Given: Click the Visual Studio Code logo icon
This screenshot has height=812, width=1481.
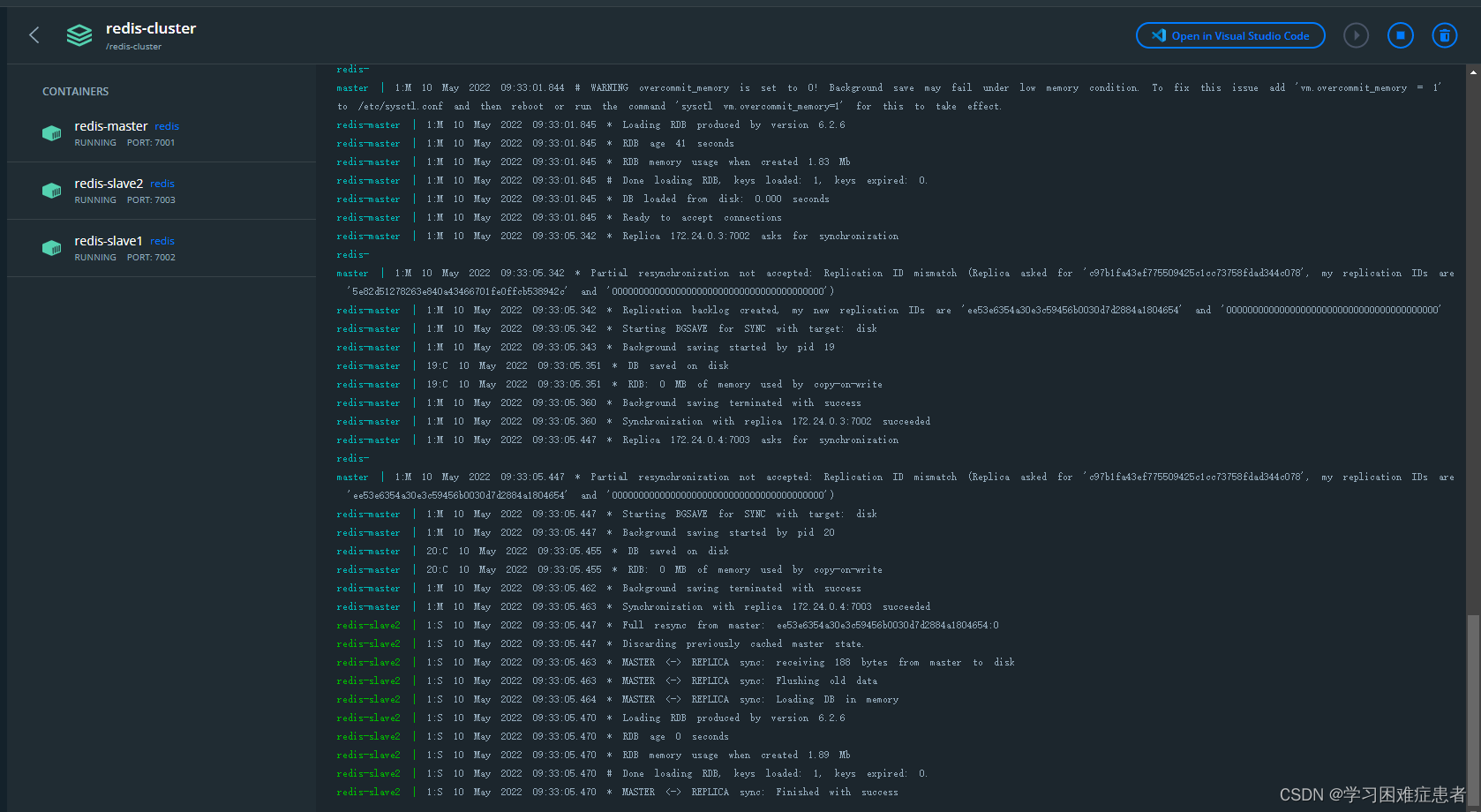Looking at the screenshot, I should [x=1159, y=35].
